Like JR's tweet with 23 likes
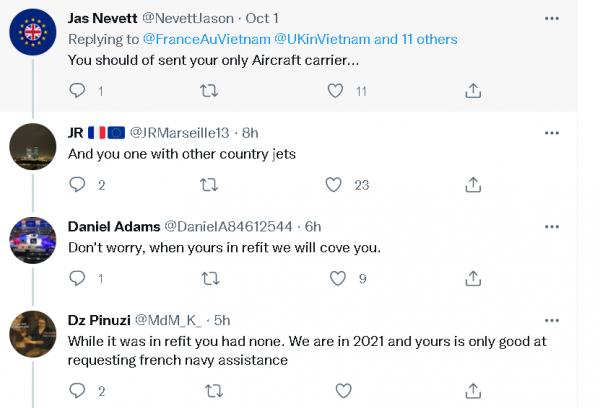This screenshot has width=600, height=408. (x=337, y=185)
